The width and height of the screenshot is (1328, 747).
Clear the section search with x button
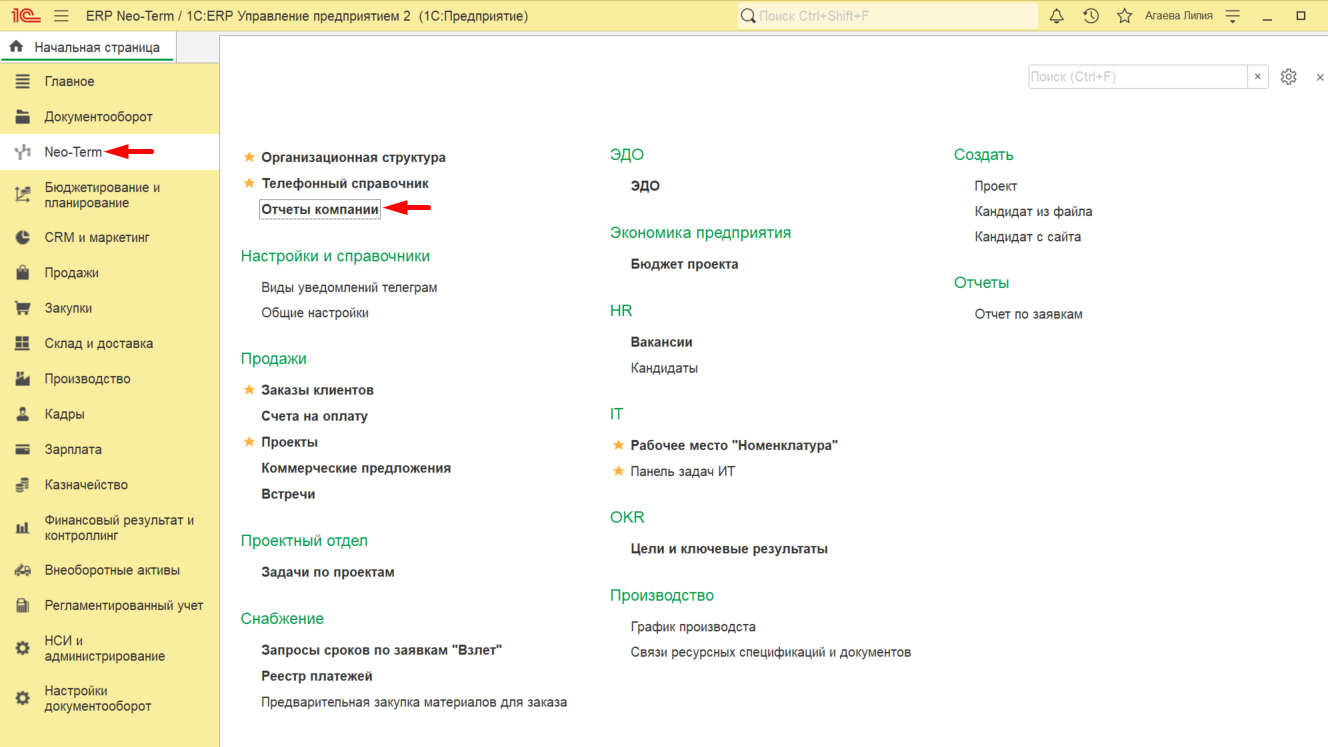point(1258,77)
